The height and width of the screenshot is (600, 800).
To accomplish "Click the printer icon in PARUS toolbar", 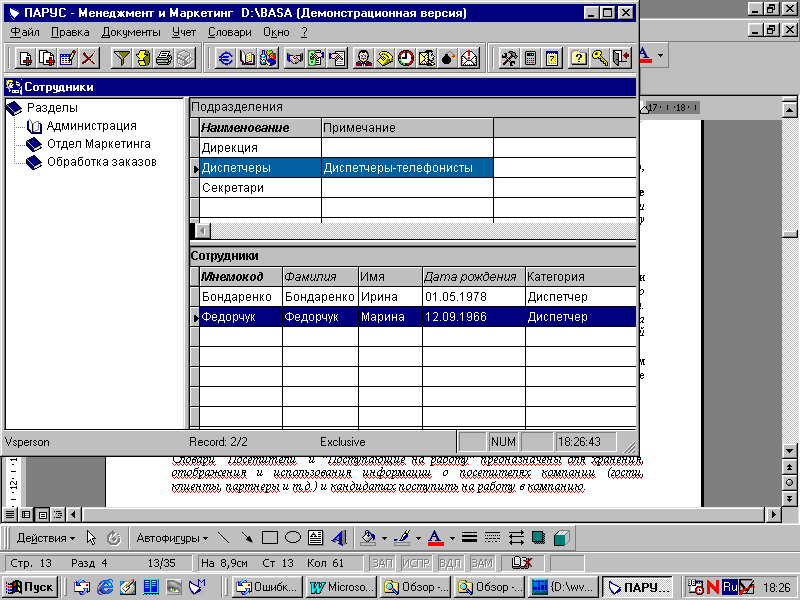I will (x=164, y=58).
